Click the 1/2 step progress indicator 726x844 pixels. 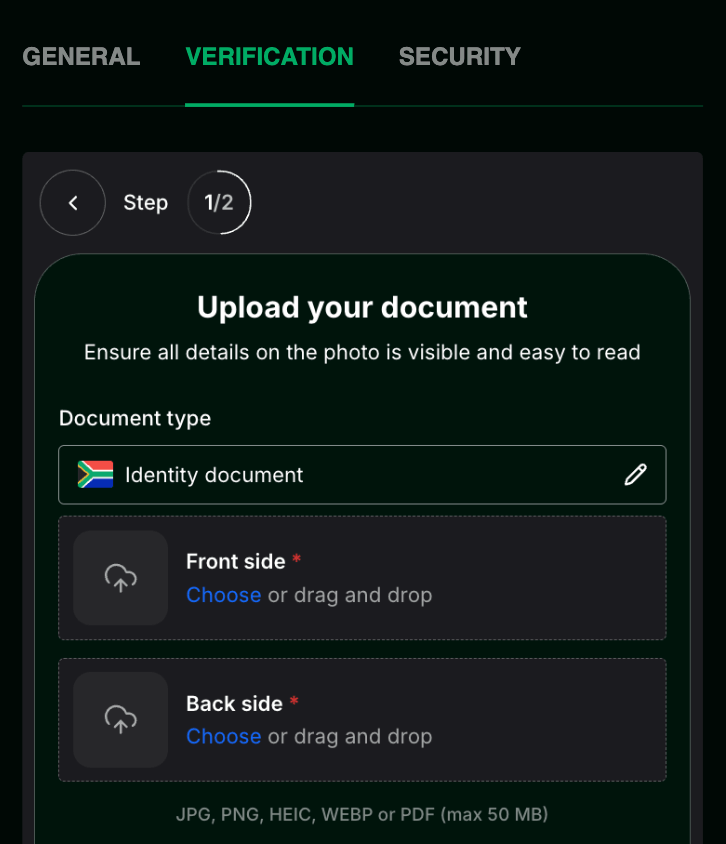[x=219, y=203]
